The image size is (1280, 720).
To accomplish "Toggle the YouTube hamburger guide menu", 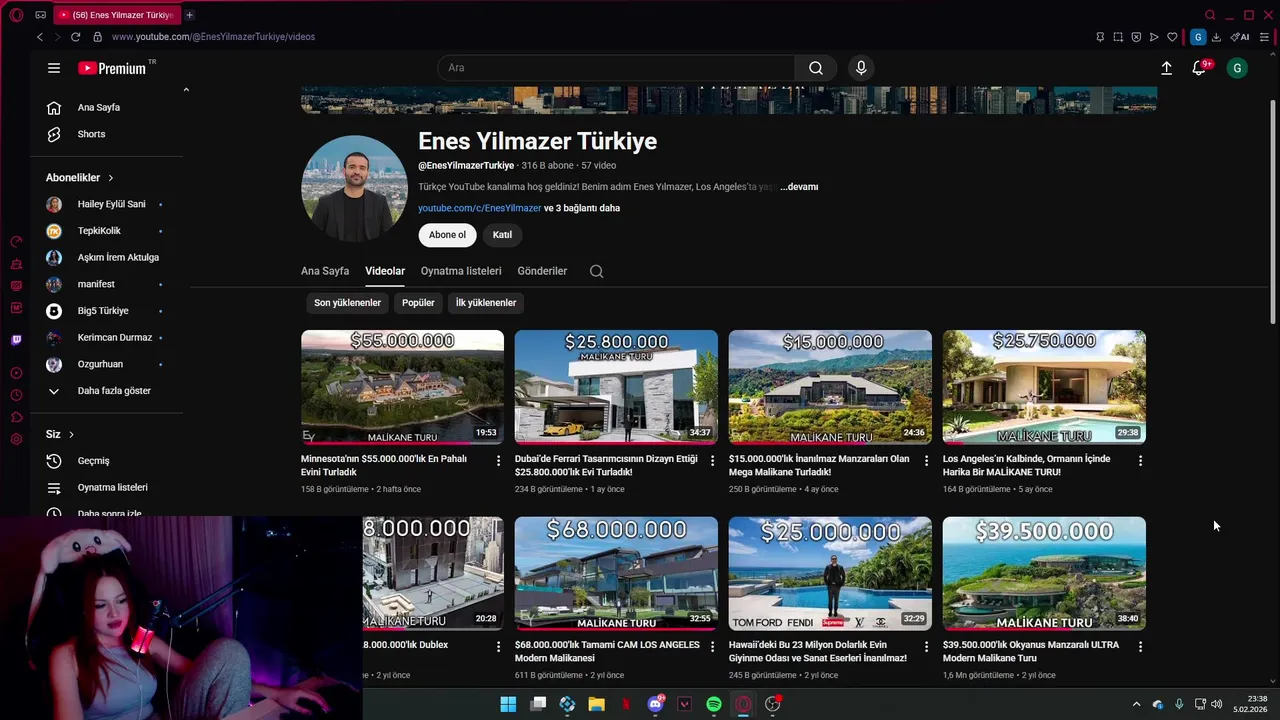I will [x=54, y=68].
